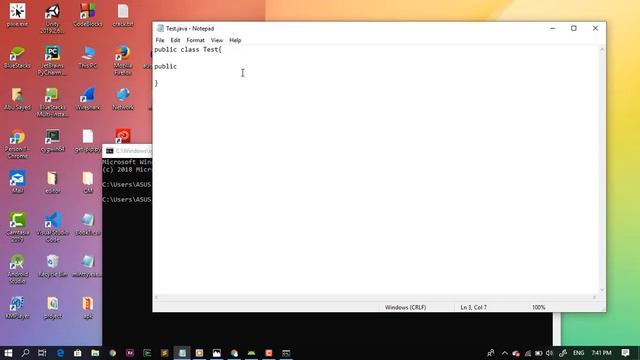The image size is (640, 360).
Task: Open the Windows Start menu
Action: point(8,353)
